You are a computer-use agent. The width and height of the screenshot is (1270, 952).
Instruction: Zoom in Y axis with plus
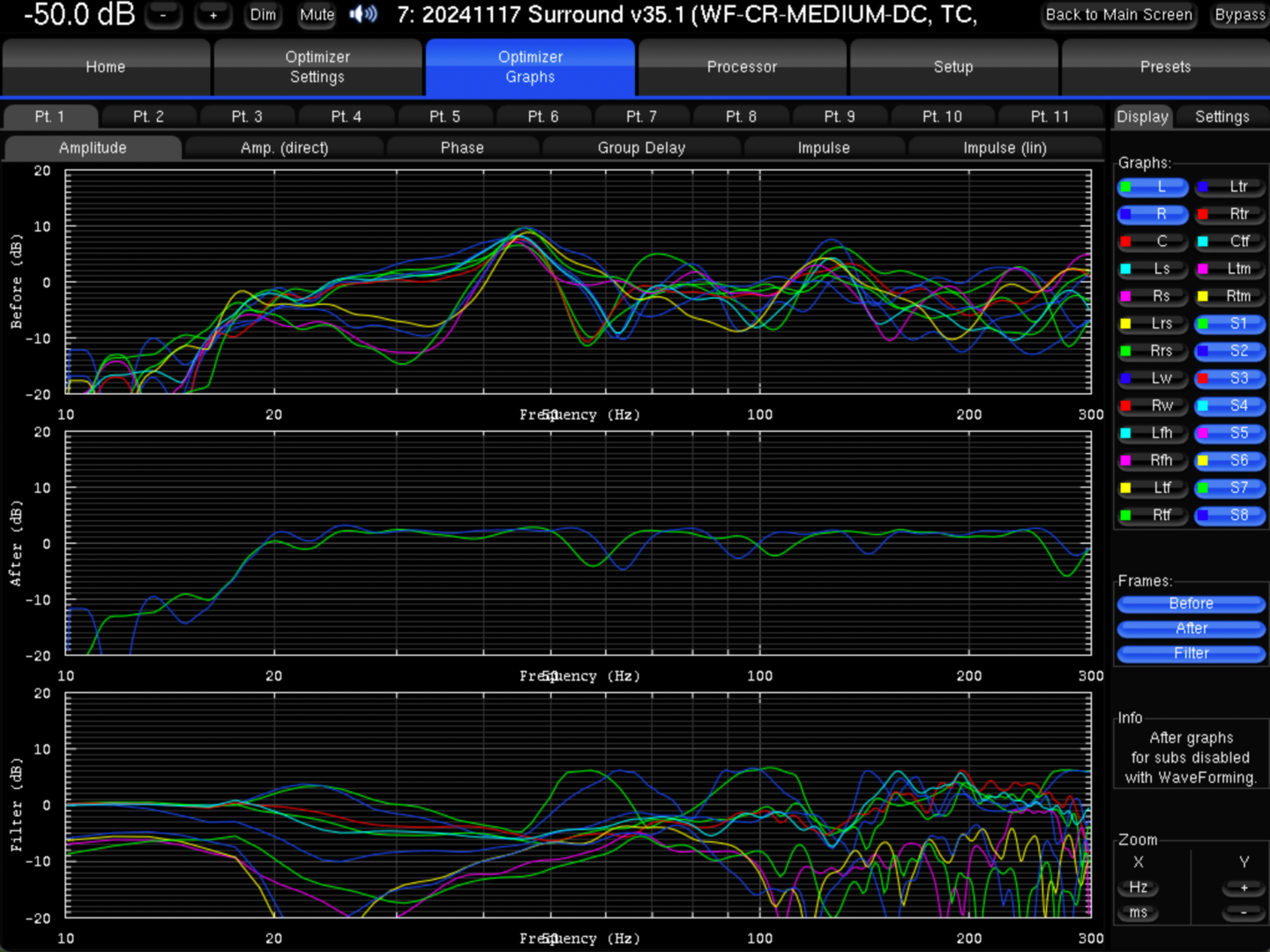(x=1244, y=888)
